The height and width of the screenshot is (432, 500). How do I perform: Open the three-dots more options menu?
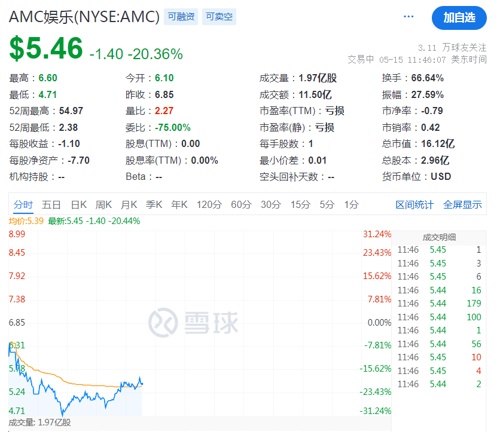[x=408, y=16]
